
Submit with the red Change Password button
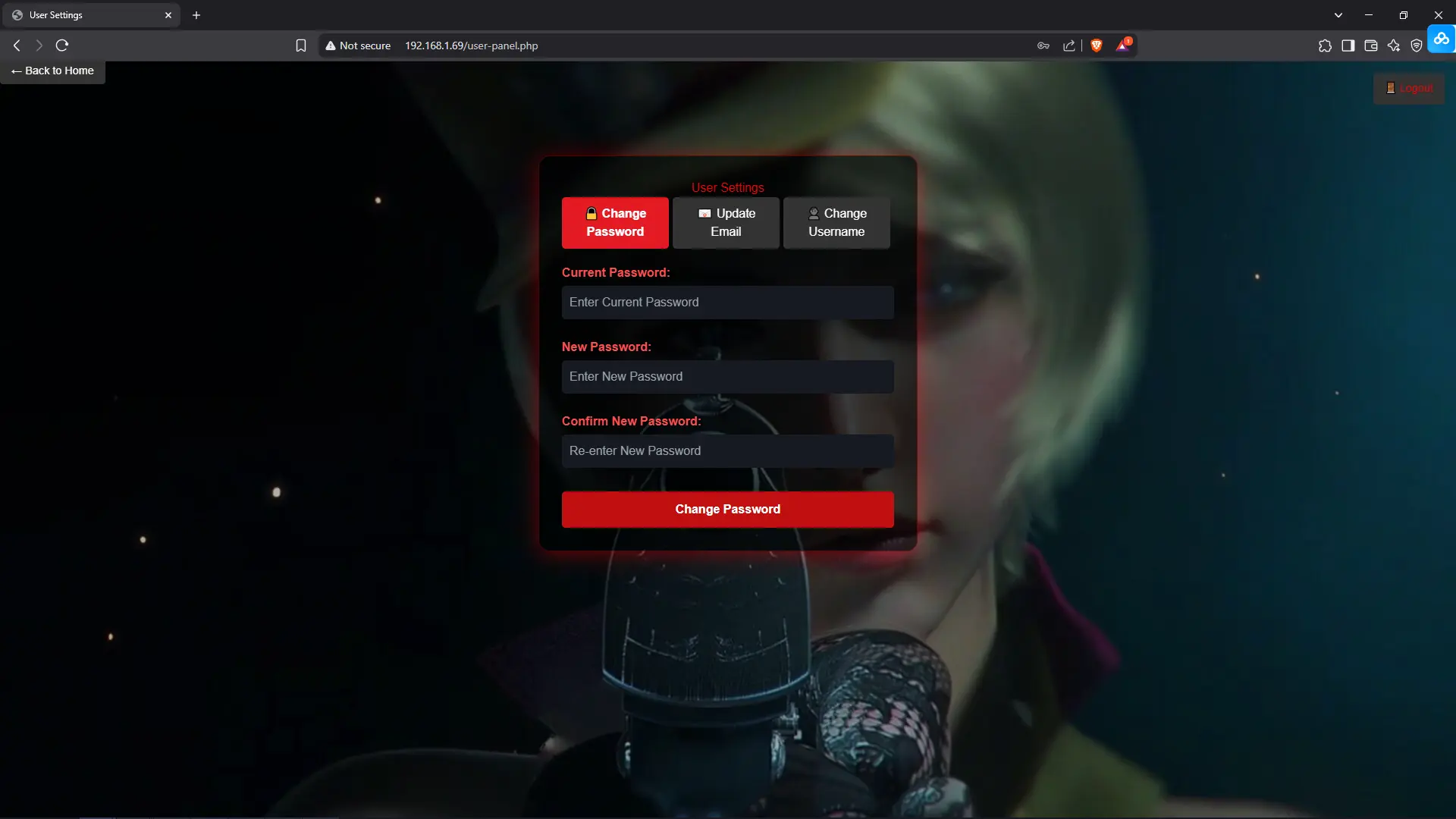tap(727, 510)
